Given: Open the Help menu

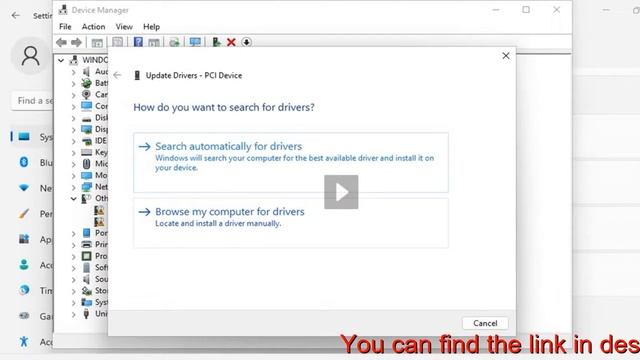Looking at the screenshot, I should [151, 27].
